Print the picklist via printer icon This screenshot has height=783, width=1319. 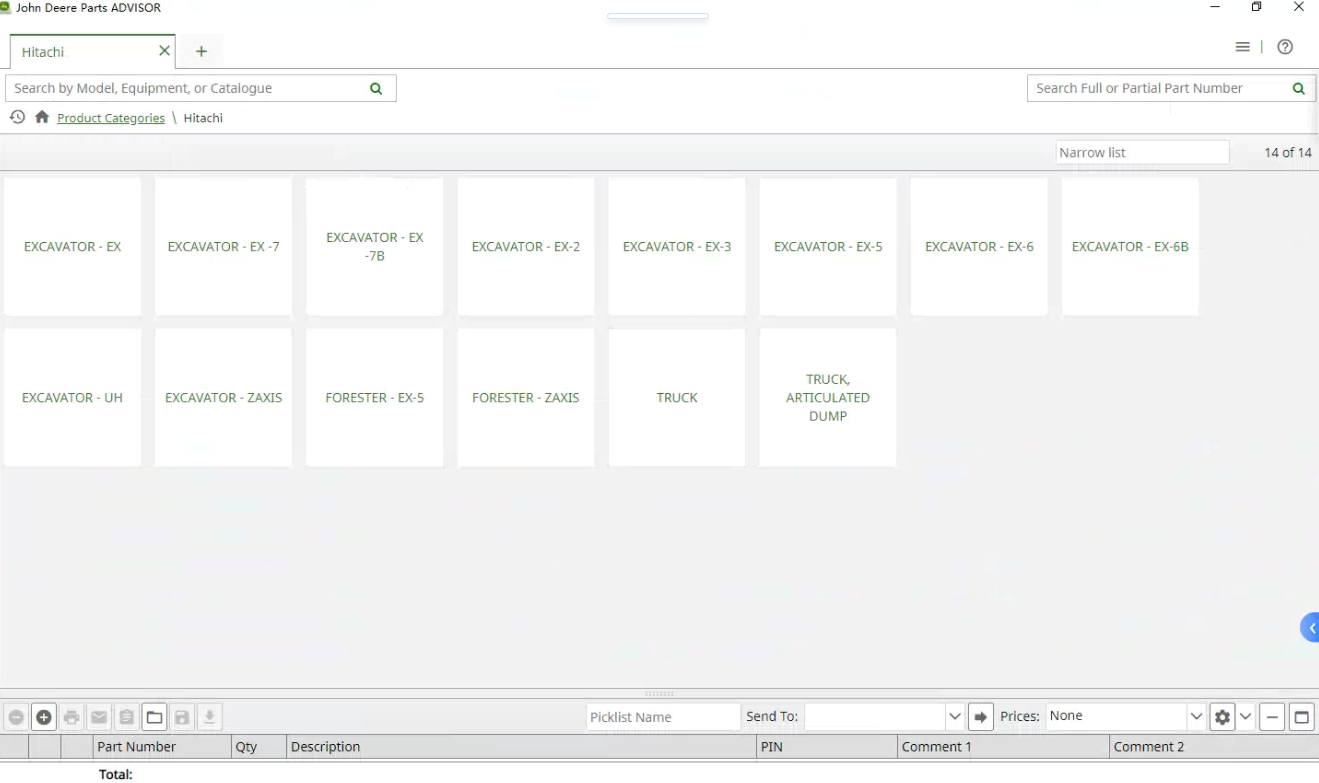click(72, 717)
